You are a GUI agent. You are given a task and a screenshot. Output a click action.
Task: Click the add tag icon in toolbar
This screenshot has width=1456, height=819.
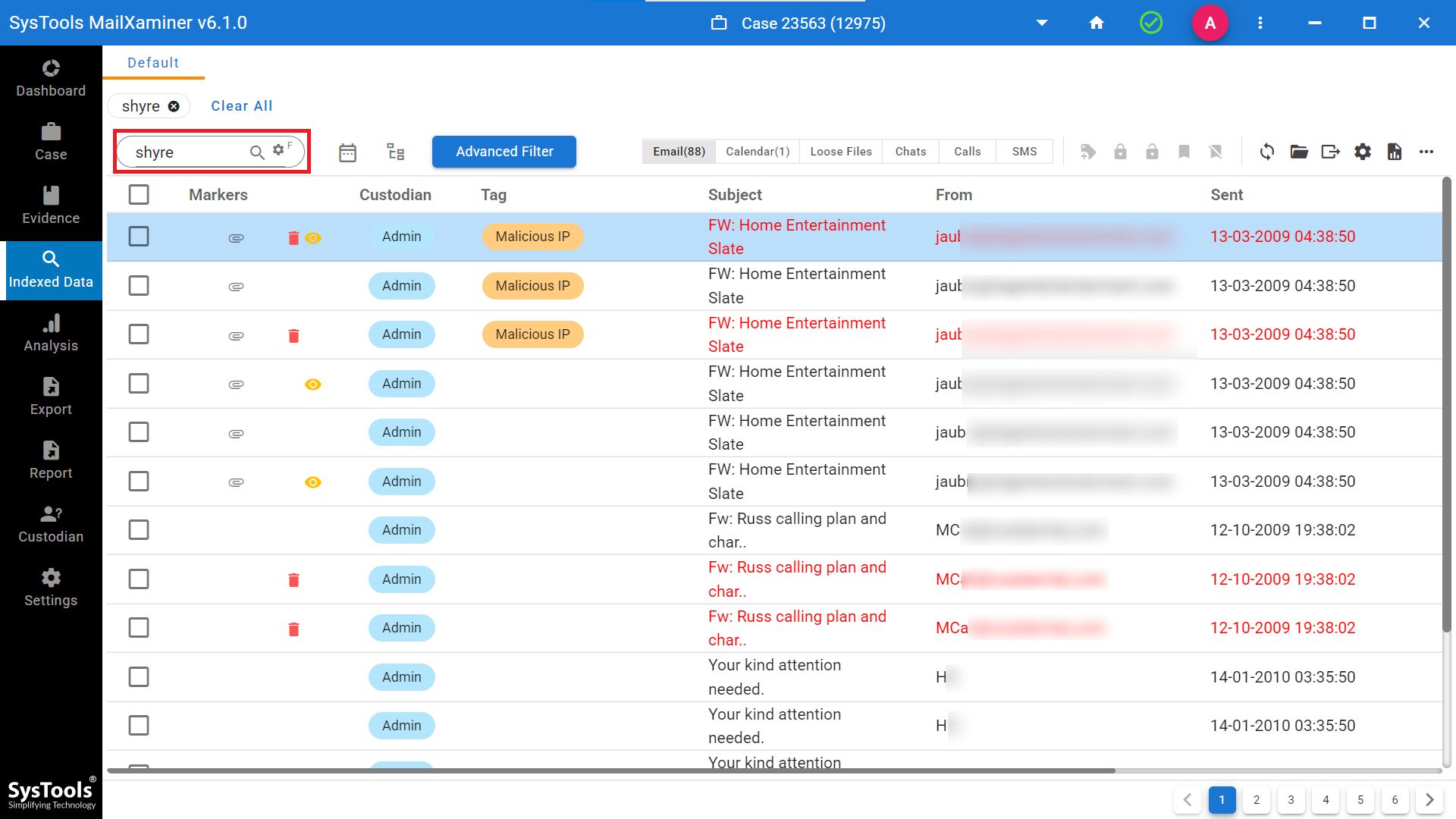pyautogui.click(x=1088, y=152)
